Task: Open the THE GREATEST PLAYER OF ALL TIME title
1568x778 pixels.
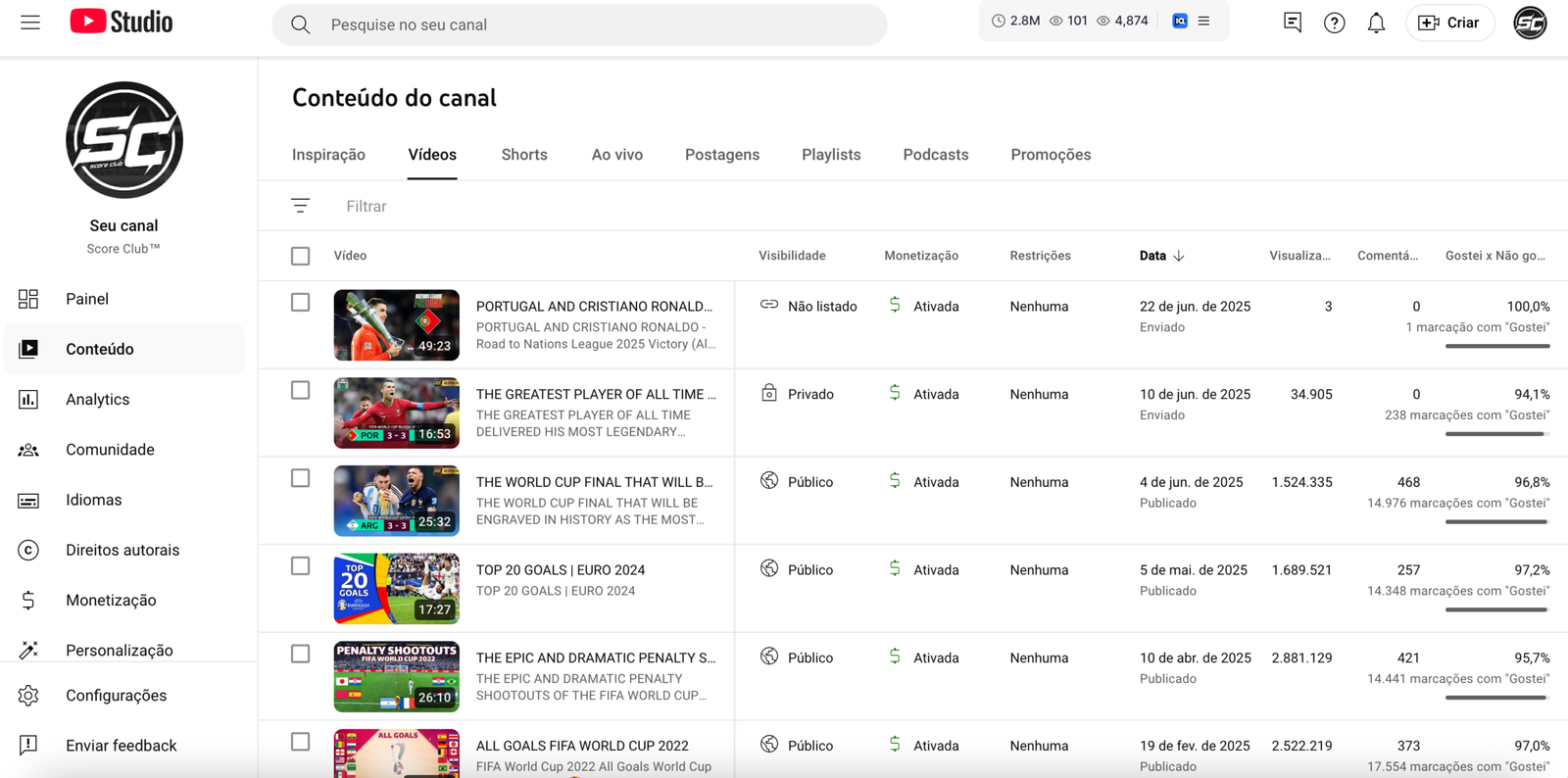Action: tap(596, 394)
